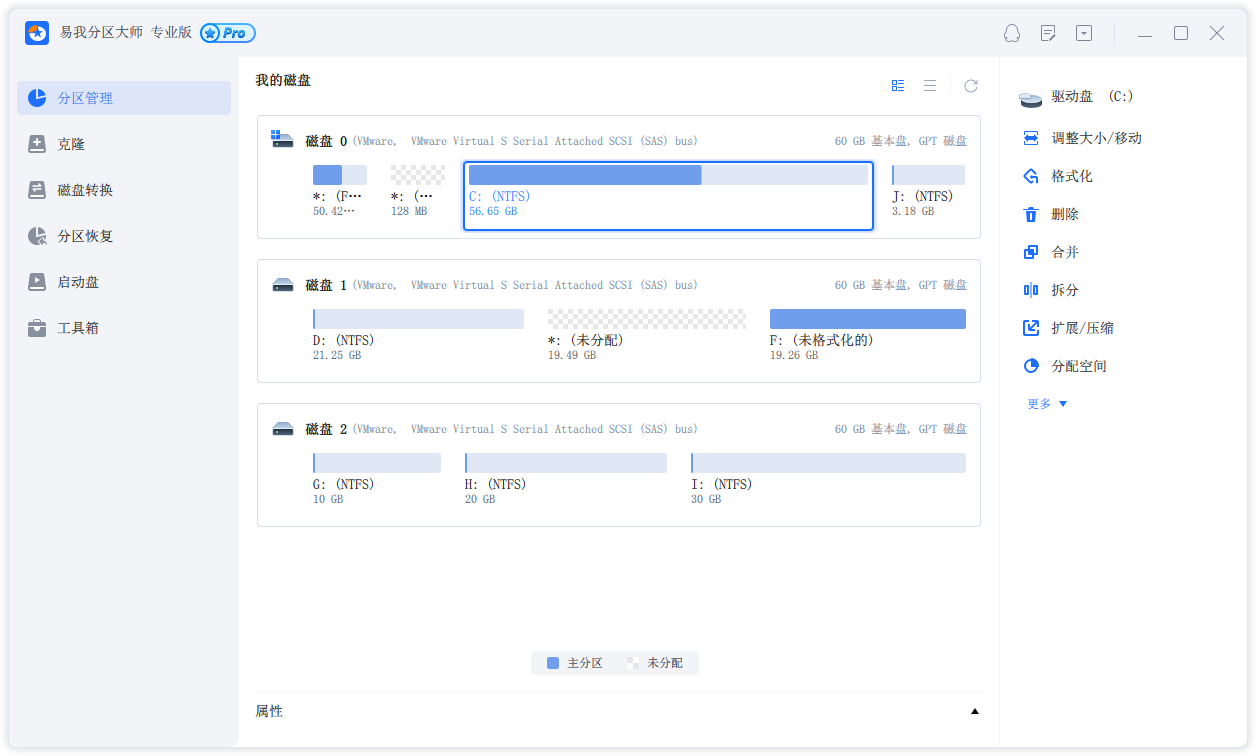This screenshot has width=1256, height=756.
Task: Open the 克隆 (Clone) sidebar tab
Action: [x=71, y=144]
